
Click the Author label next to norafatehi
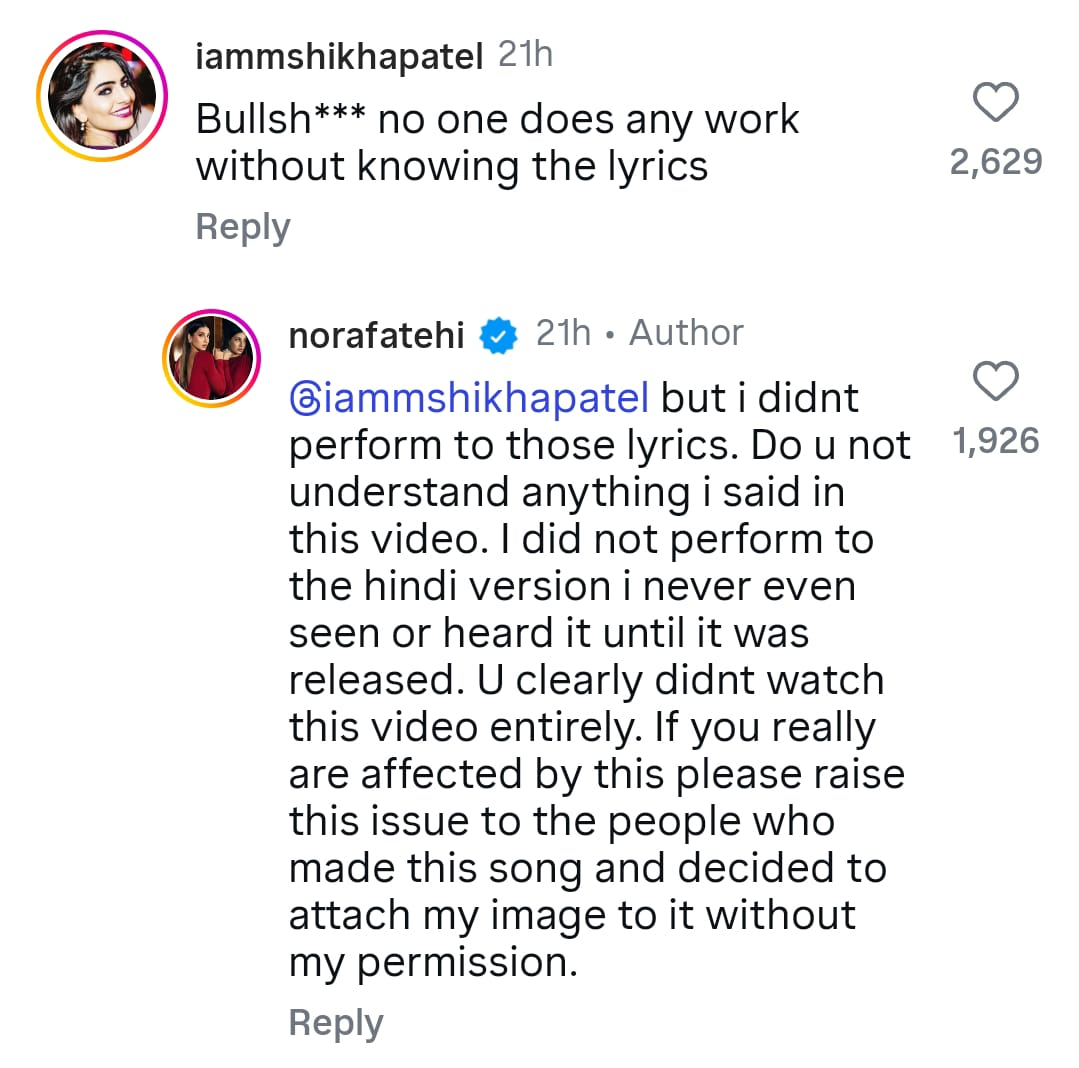click(x=686, y=333)
